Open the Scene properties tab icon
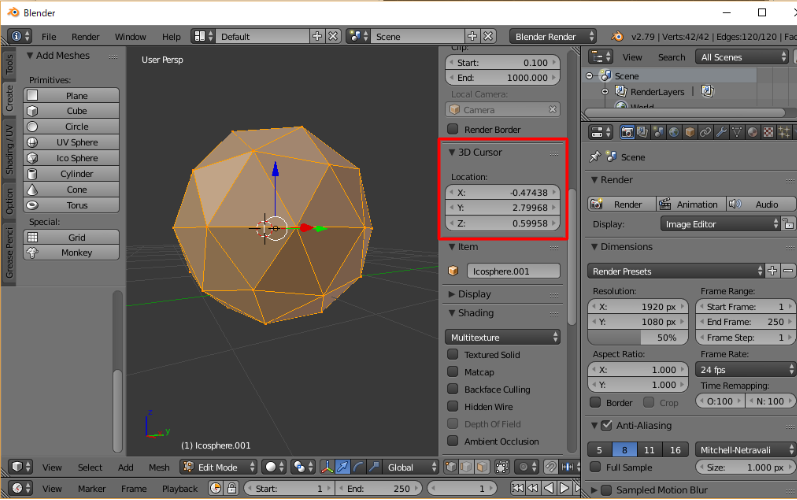This screenshot has width=797, height=500. [658, 133]
